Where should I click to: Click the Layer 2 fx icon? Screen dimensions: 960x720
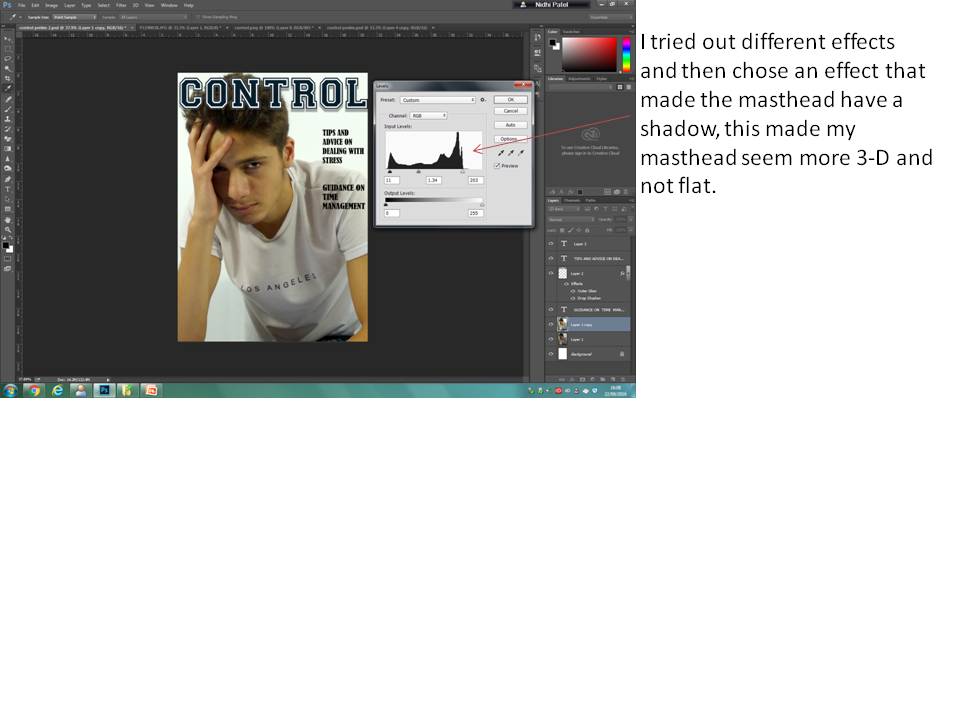pyautogui.click(x=622, y=274)
